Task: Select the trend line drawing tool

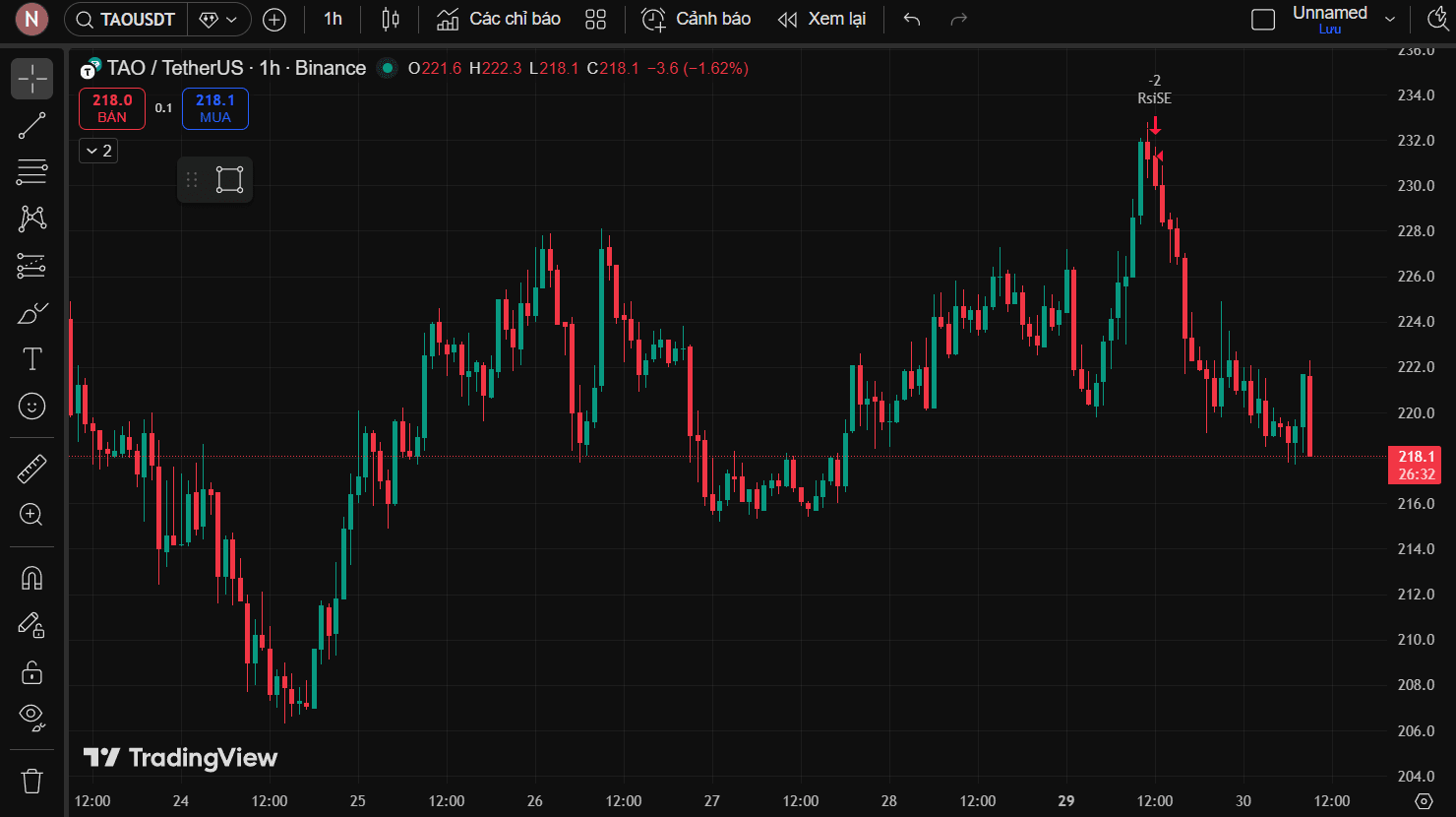Action: click(31, 126)
